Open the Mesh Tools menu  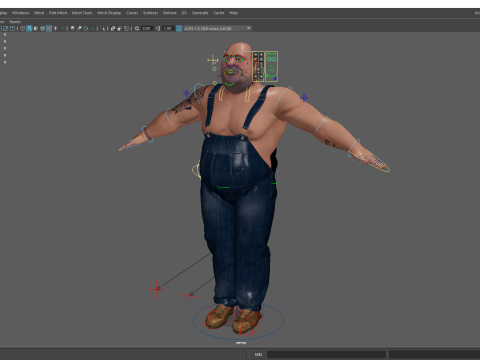click(x=82, y=13)
